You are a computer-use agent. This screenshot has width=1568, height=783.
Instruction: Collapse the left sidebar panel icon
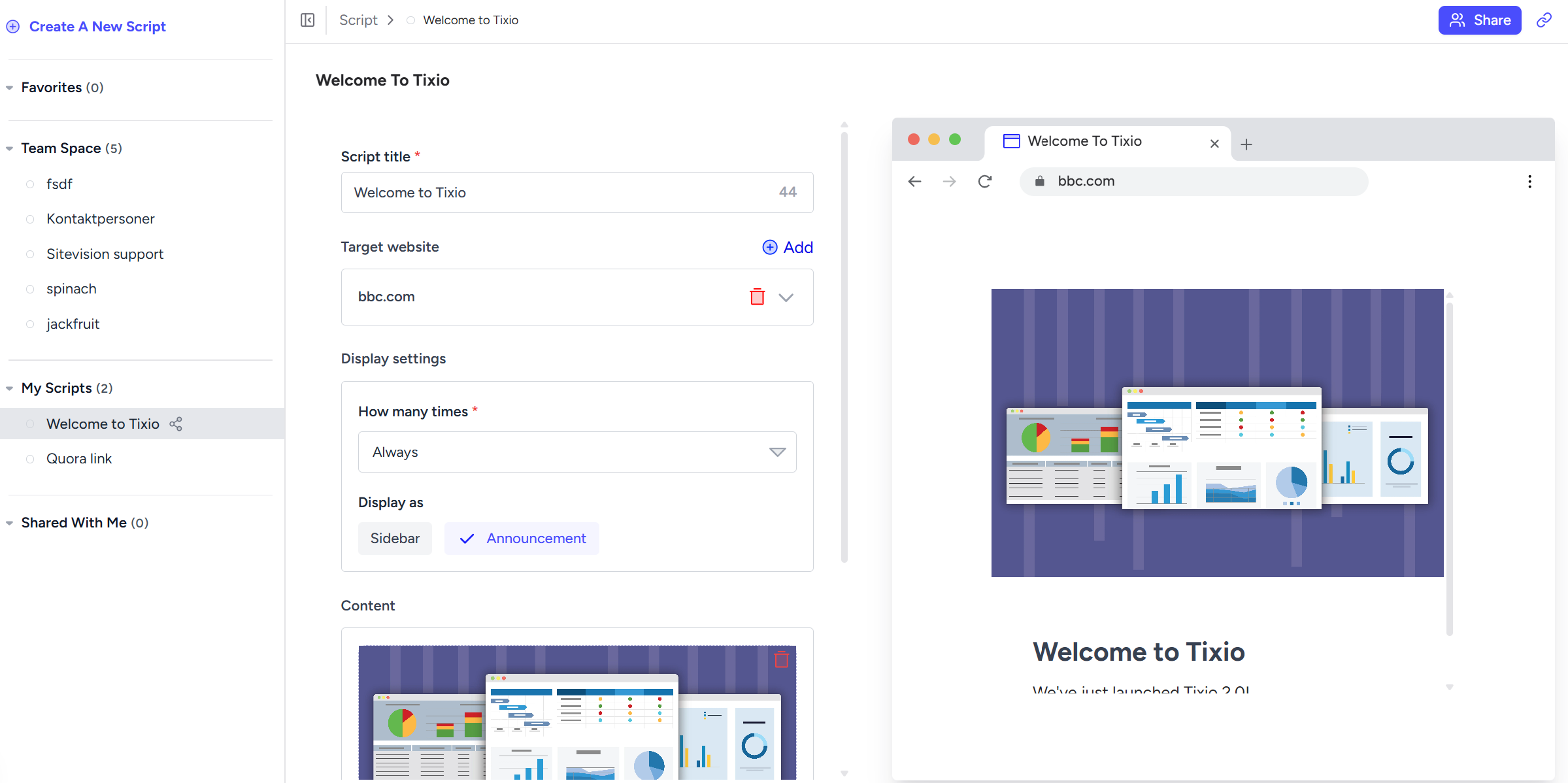coord(307,20)
